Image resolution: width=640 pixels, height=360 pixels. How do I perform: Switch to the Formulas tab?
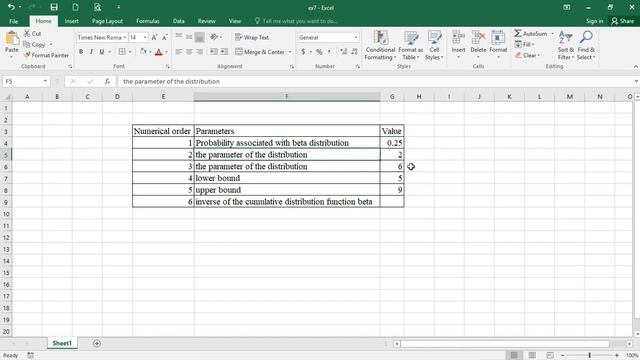tap(148, 21)
